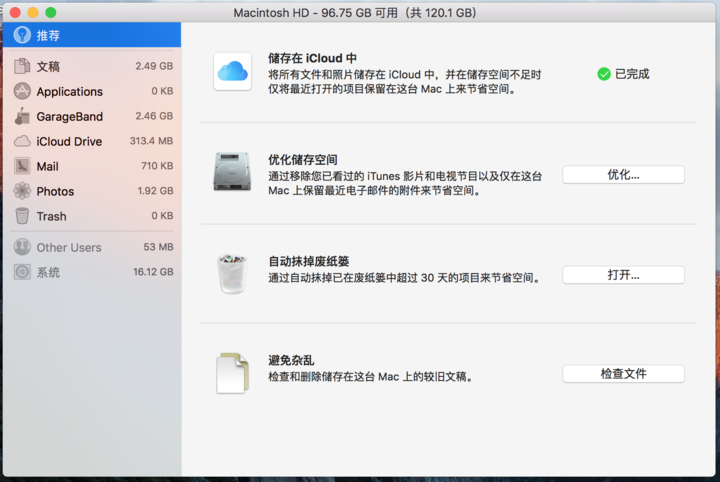Click the iCloud storage cloud icon
Viewport: 720px width, 482px height.
232,72
